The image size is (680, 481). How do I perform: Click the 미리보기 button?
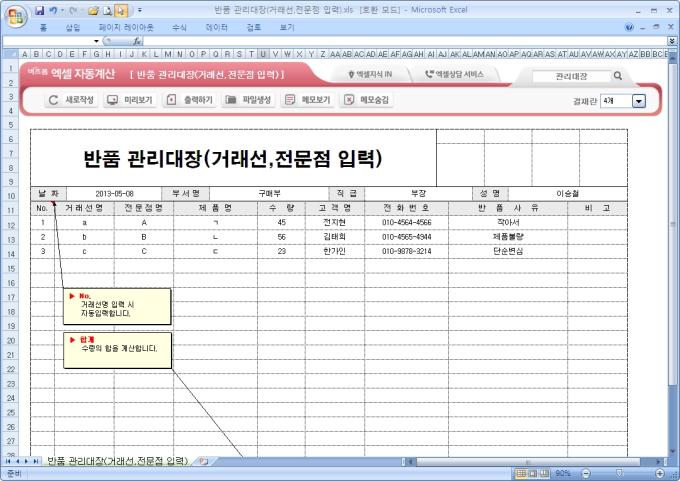[x=131, y=100]
